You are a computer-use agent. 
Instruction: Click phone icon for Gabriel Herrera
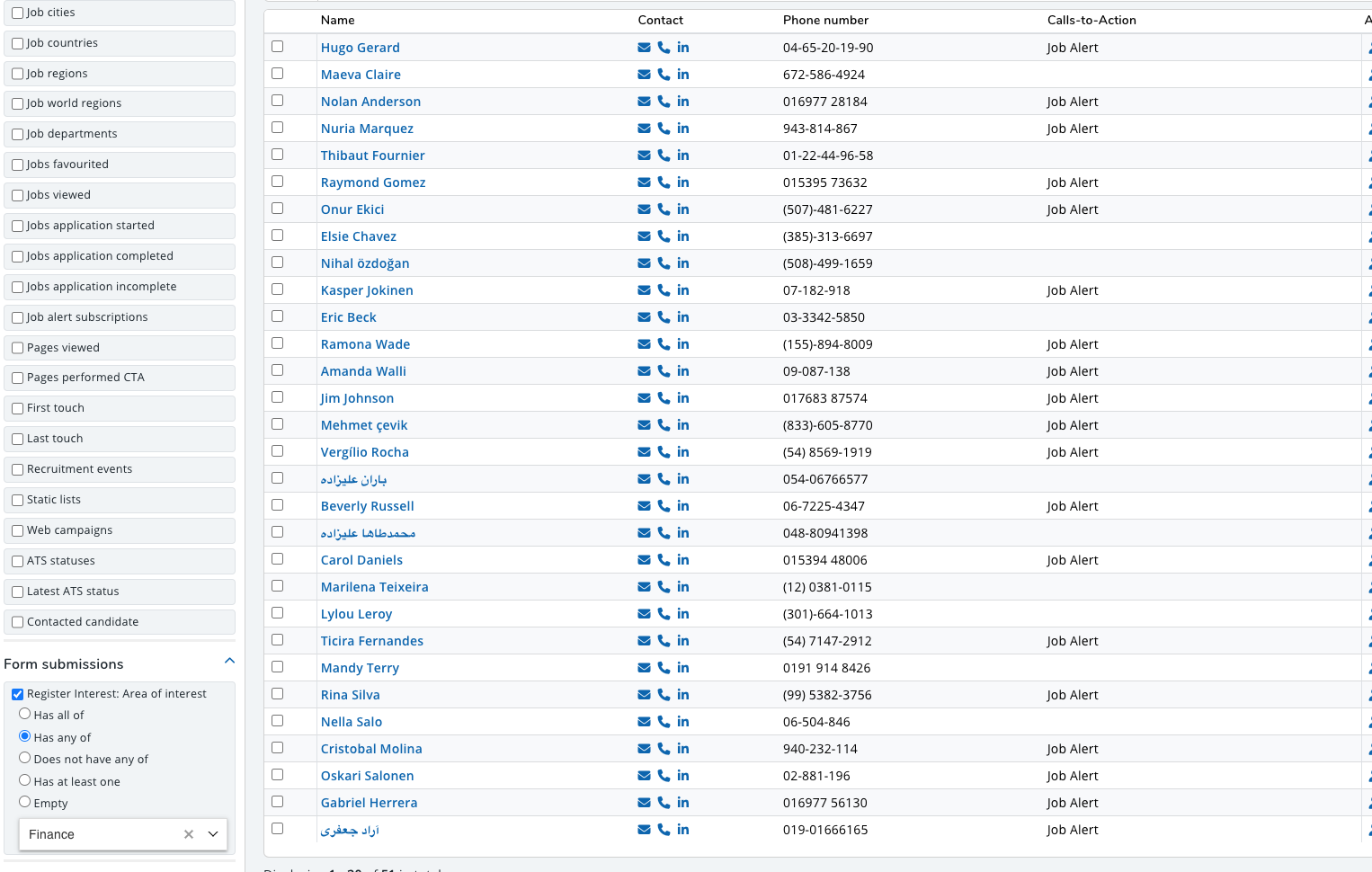point(664,803)
